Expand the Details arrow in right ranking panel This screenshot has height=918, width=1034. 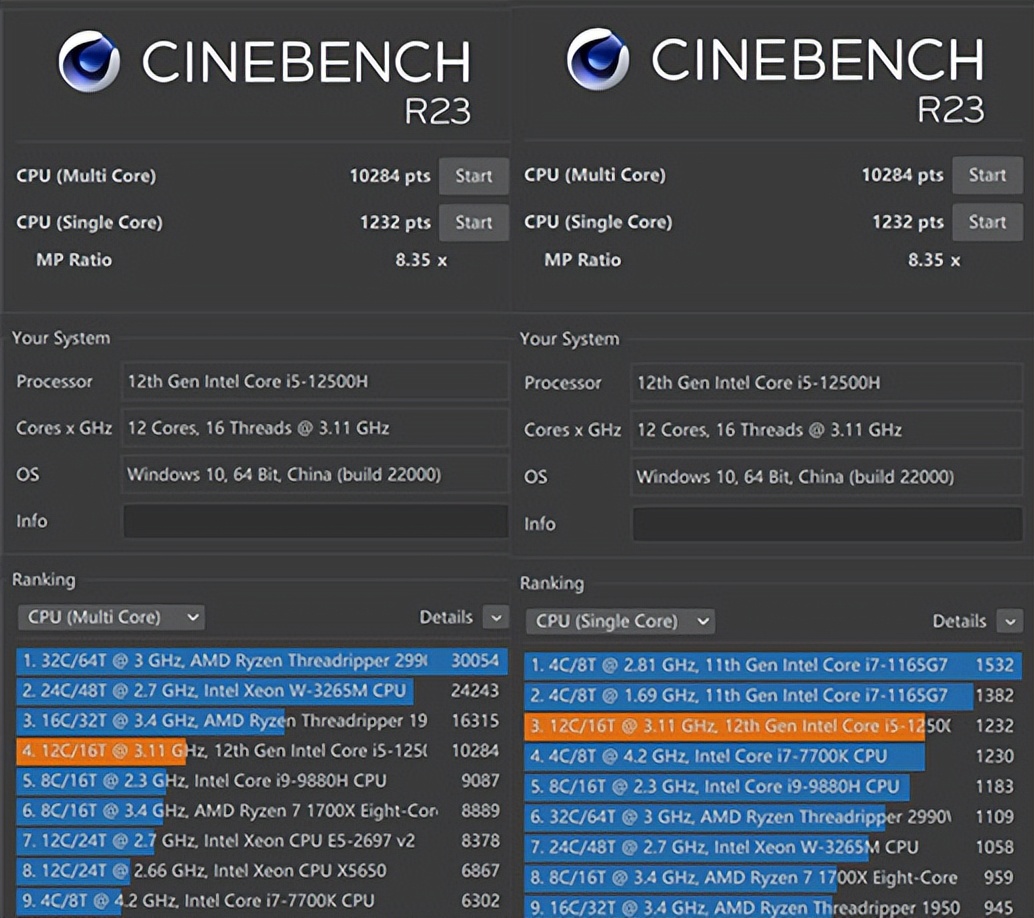click(1008, 621)
